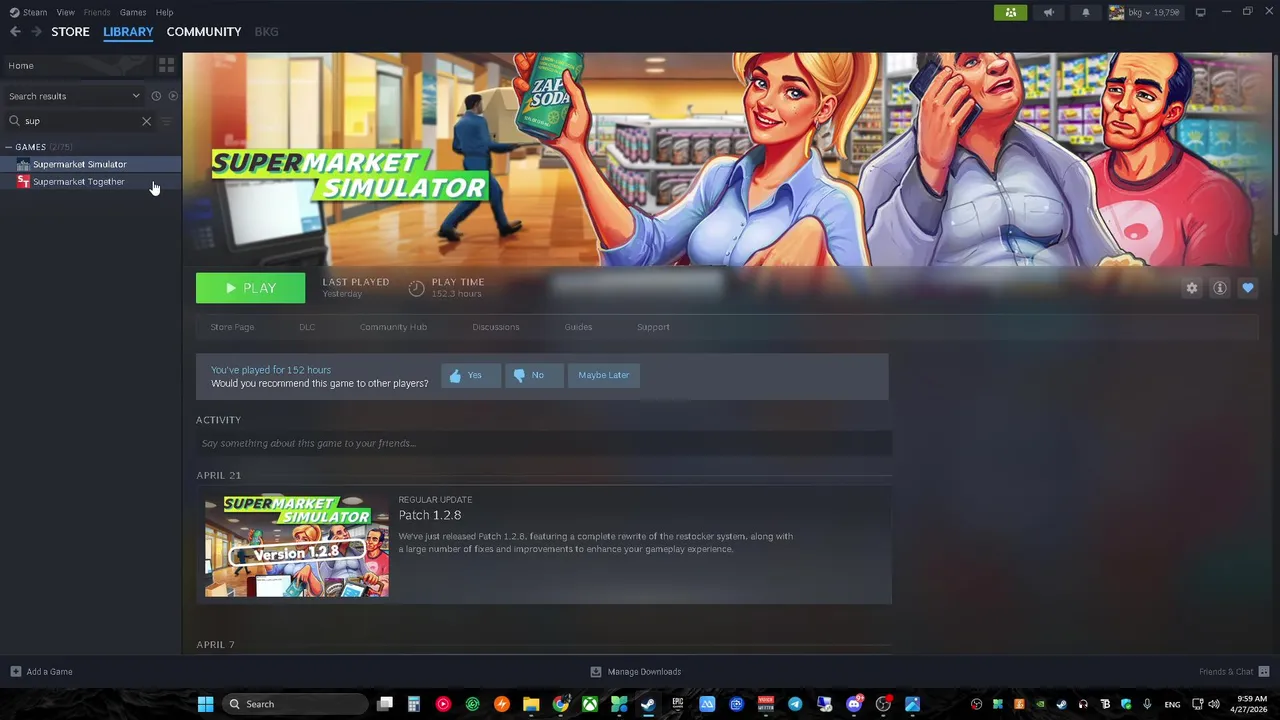Expand the Search results dropdown

point(74,96)
